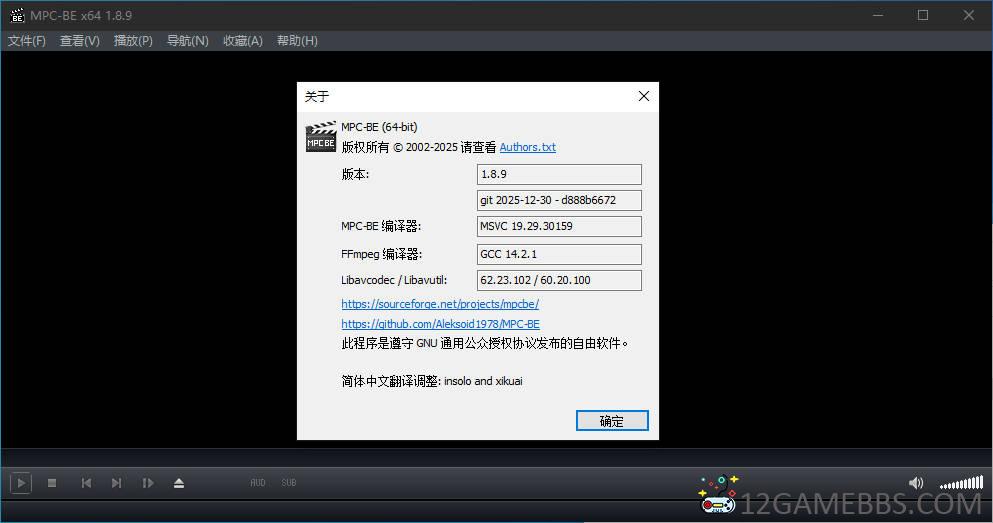
Task: Jump to previous file button
Action: pos(86,483)
